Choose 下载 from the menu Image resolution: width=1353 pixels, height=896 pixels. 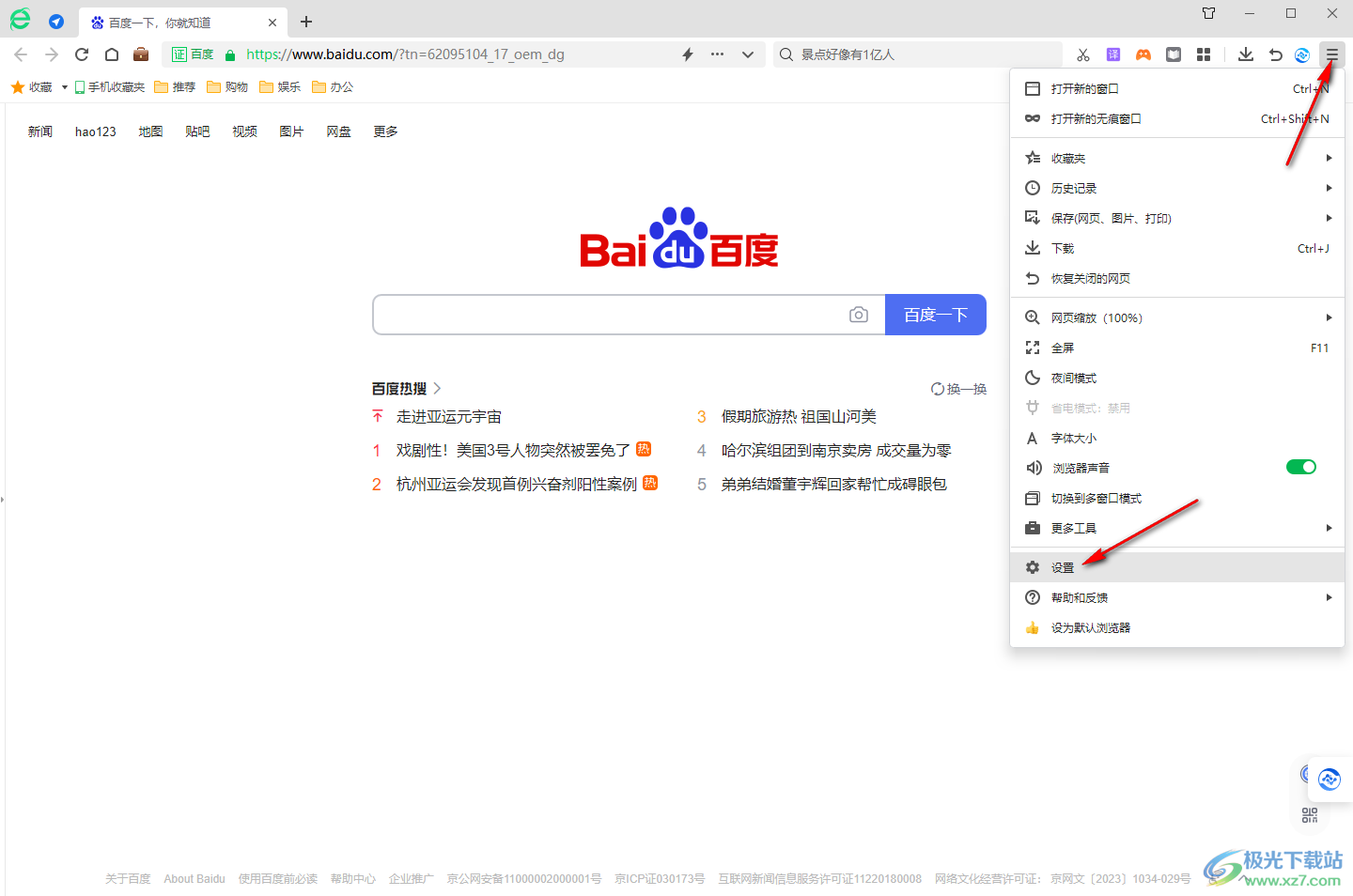click(1177, 248)
